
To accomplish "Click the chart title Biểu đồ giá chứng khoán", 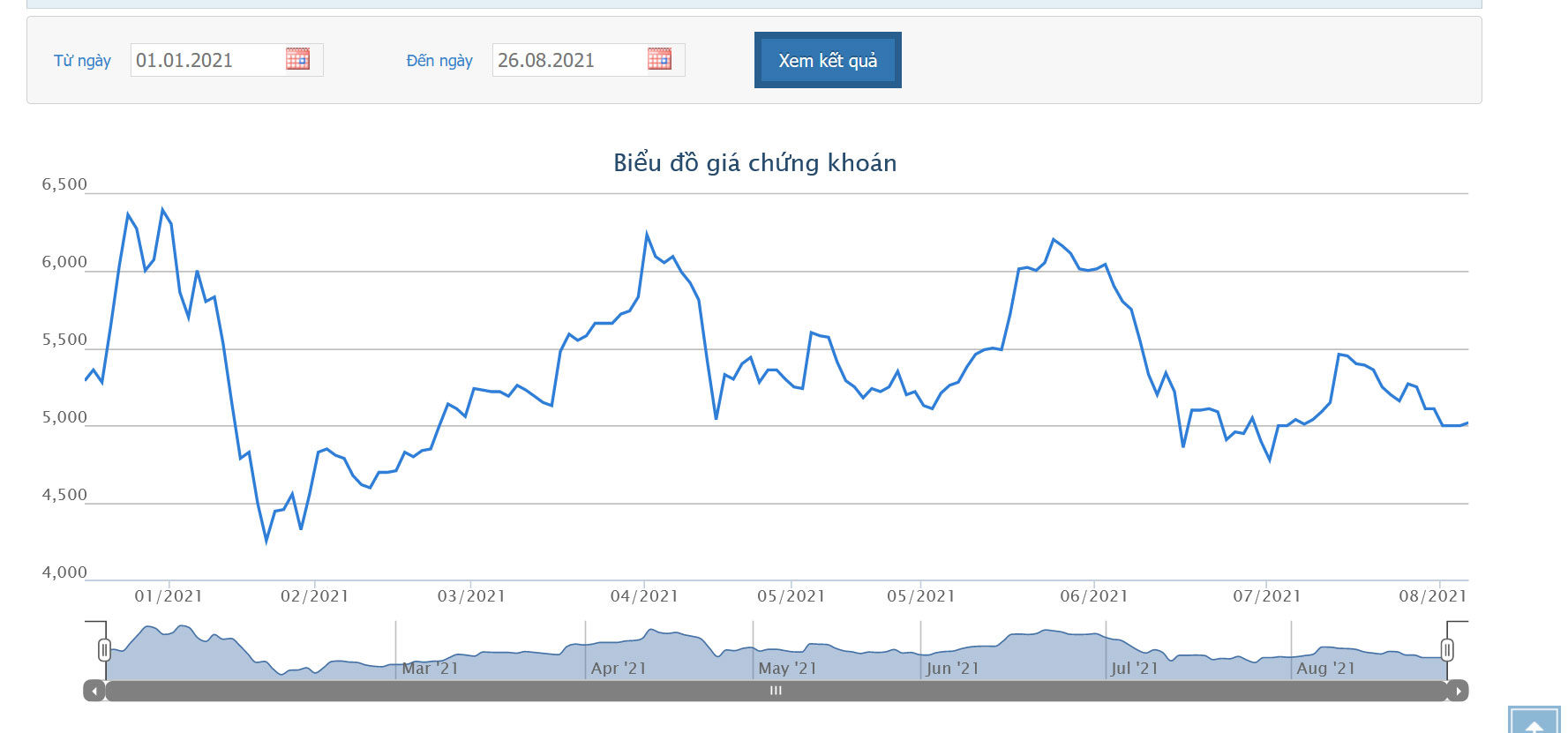I will coord(754,163).
